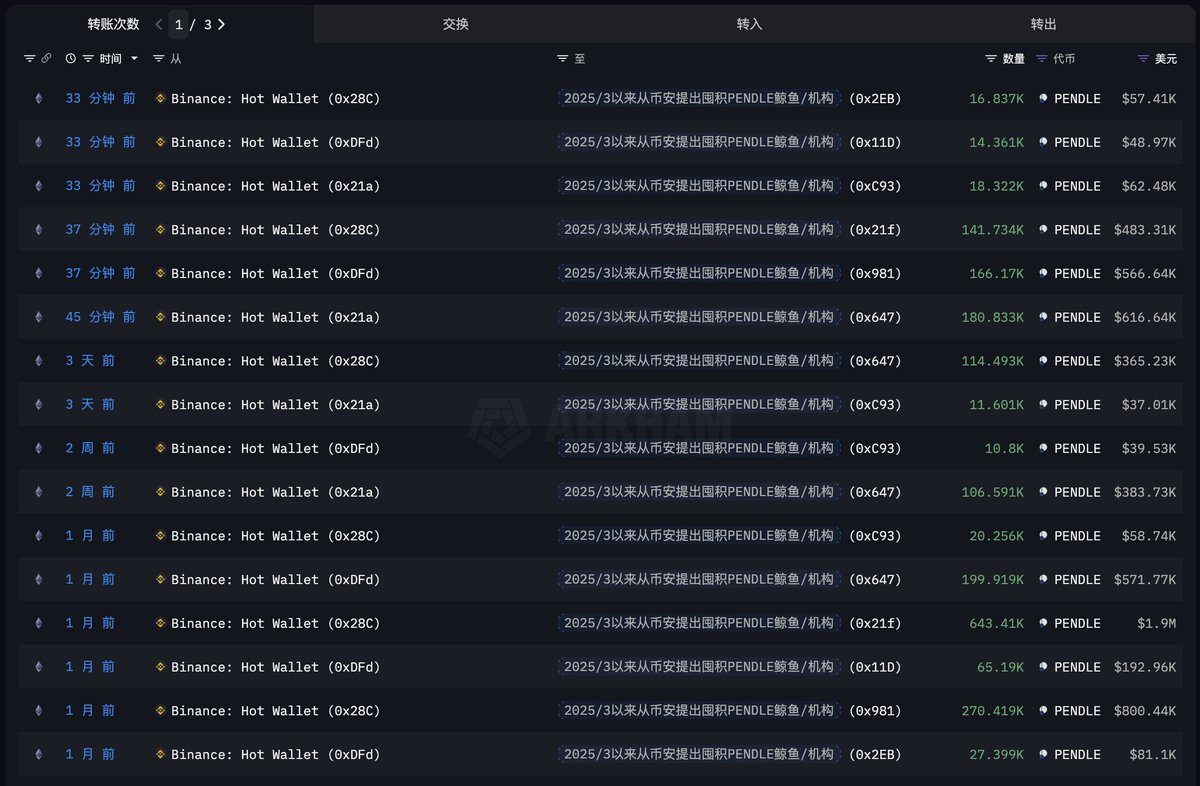Click the PENDLE token icon in the $37.01K row
This screenshot has width=1200, height=786.
1044,405
